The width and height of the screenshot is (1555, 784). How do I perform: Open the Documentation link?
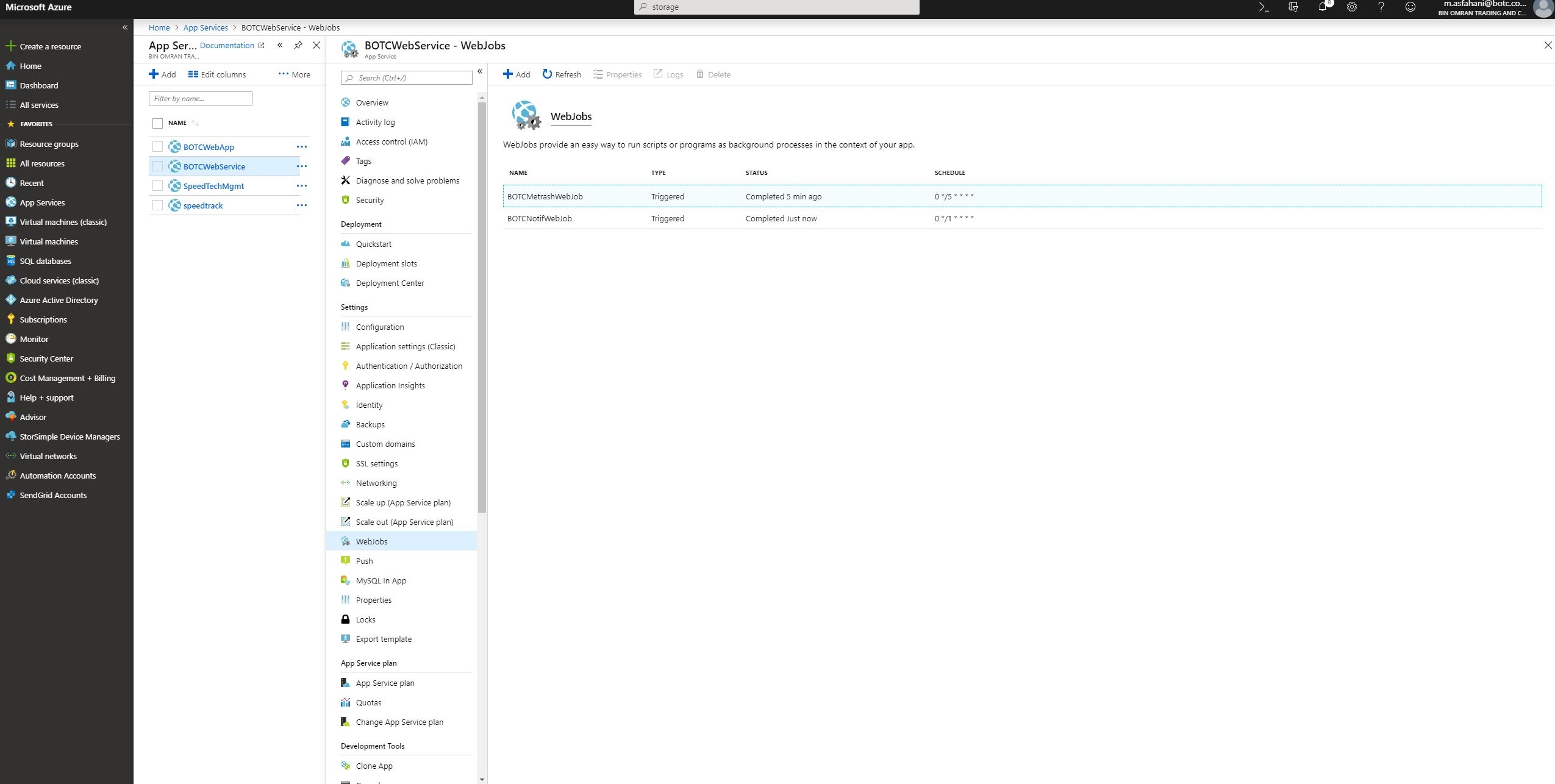point(227,45)
